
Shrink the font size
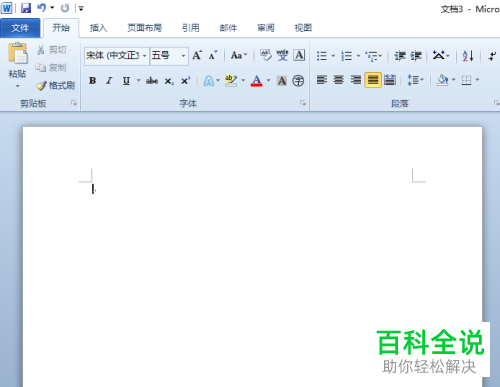click(213, 55)
